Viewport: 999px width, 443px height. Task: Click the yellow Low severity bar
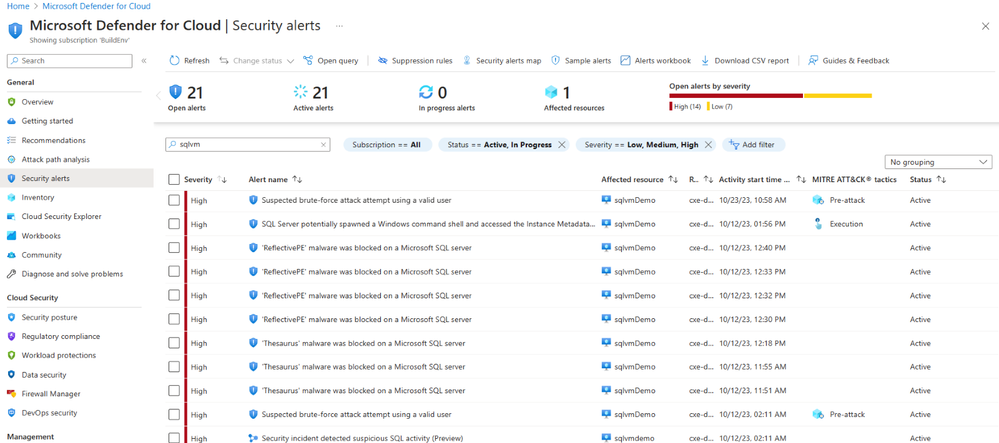[838, 96]
